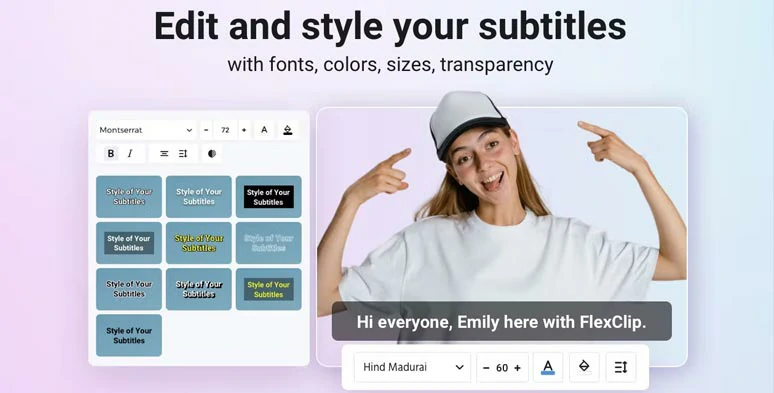
Task: Decrease font size below 72
Action: coord(206,130)
